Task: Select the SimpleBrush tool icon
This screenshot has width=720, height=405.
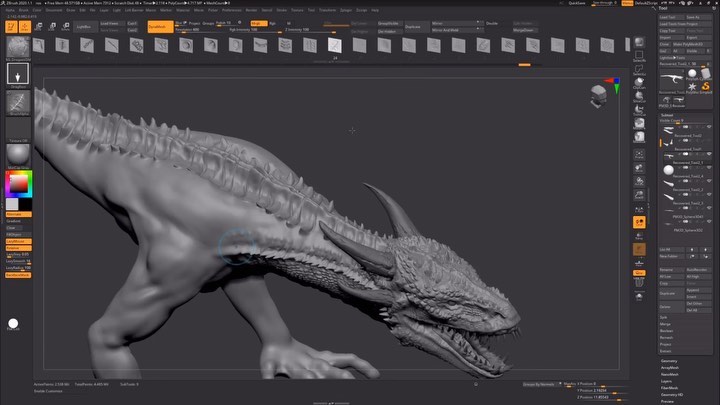Action: pos(705,86)
